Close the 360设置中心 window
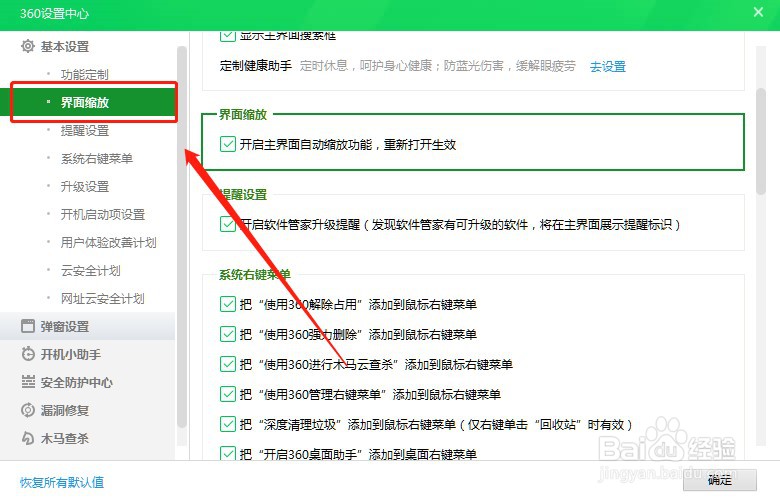Viewport: 780px width, 500px height. [x=758, y=12]
